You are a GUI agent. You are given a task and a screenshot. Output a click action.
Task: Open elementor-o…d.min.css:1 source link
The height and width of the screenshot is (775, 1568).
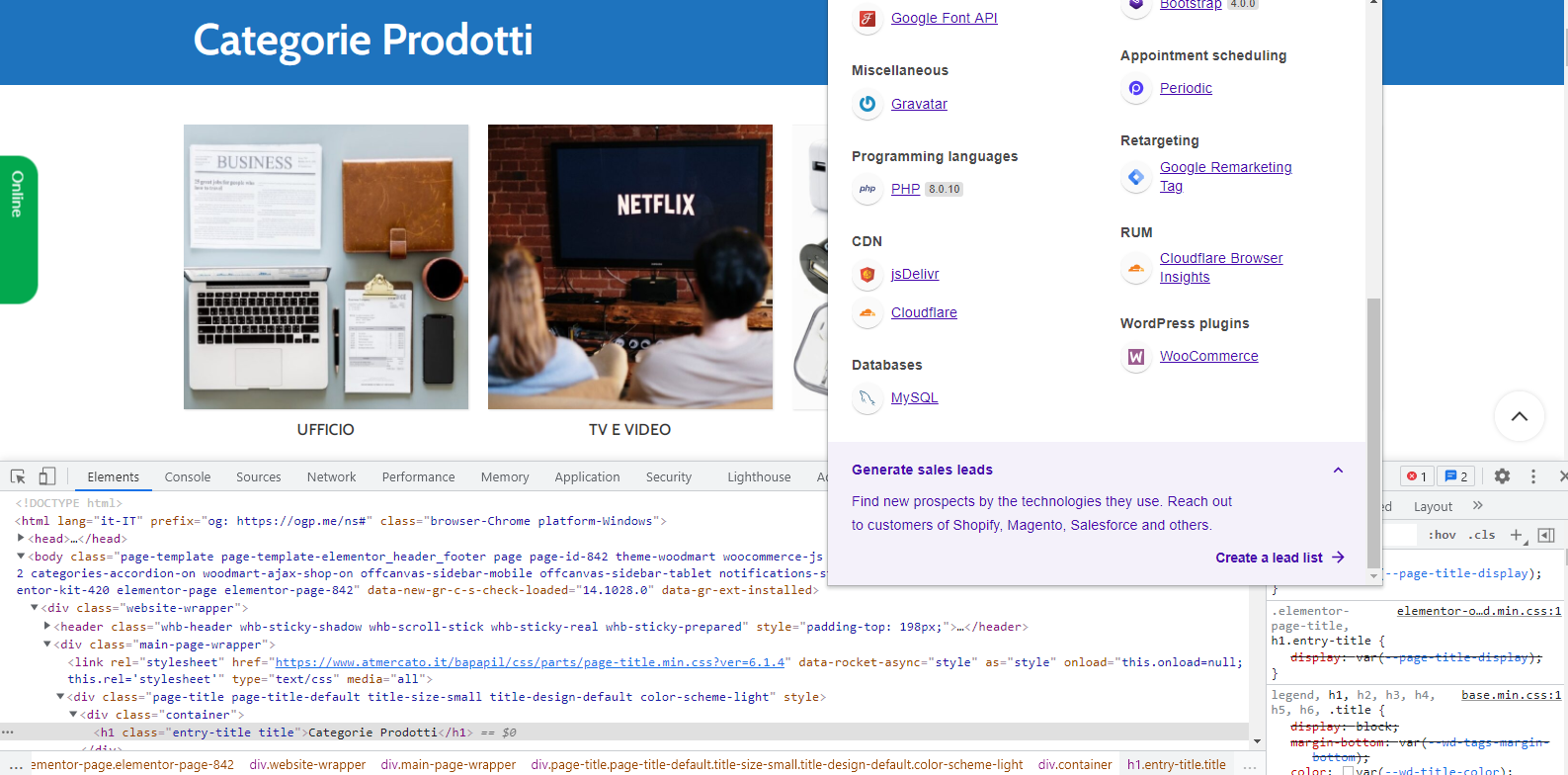[x=1479, y=611]
